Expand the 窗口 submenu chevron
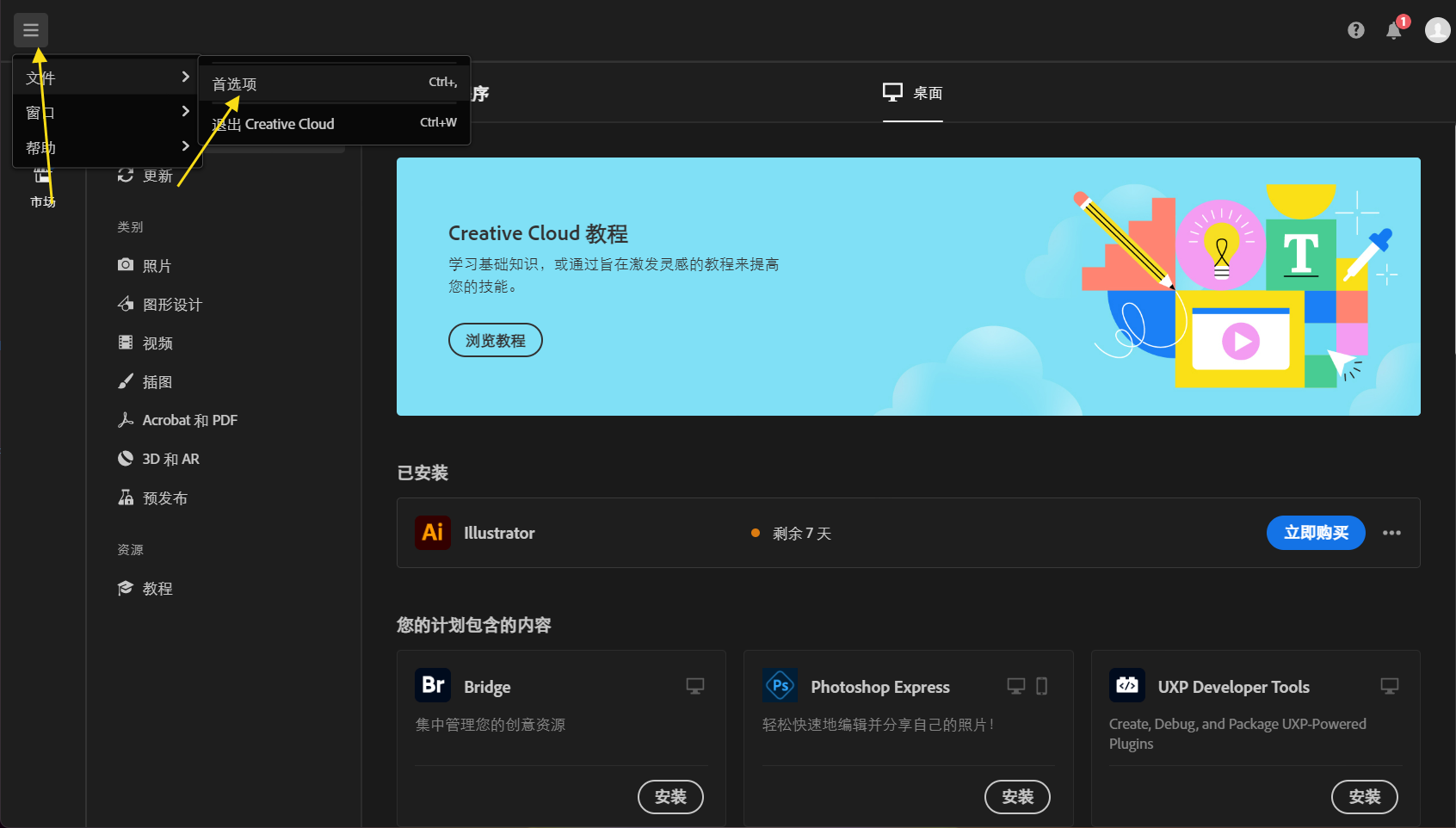The image size is (1456, 828). coord(184,111)
